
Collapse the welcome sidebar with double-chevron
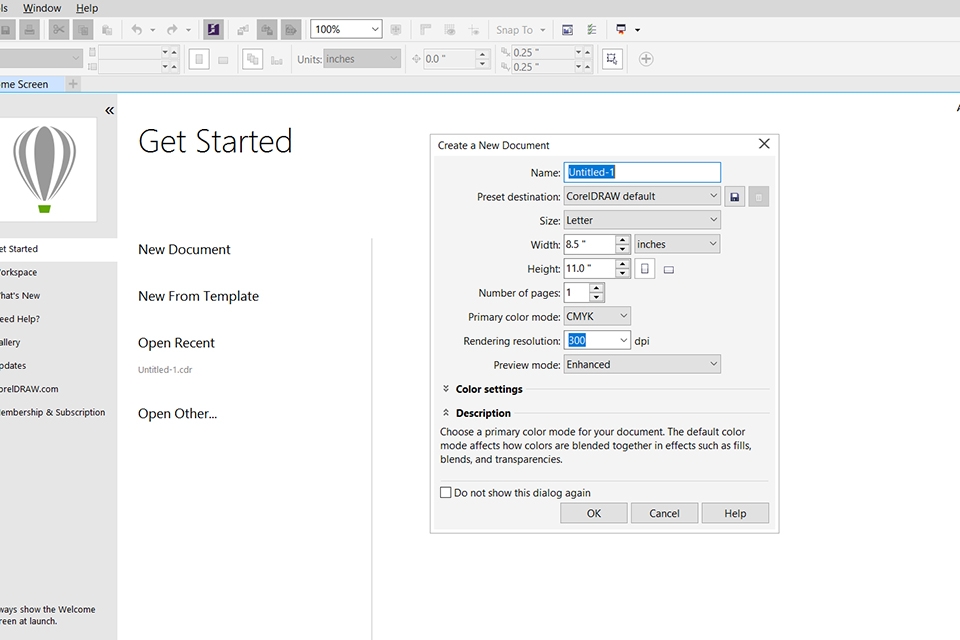[x=109, y=110]
